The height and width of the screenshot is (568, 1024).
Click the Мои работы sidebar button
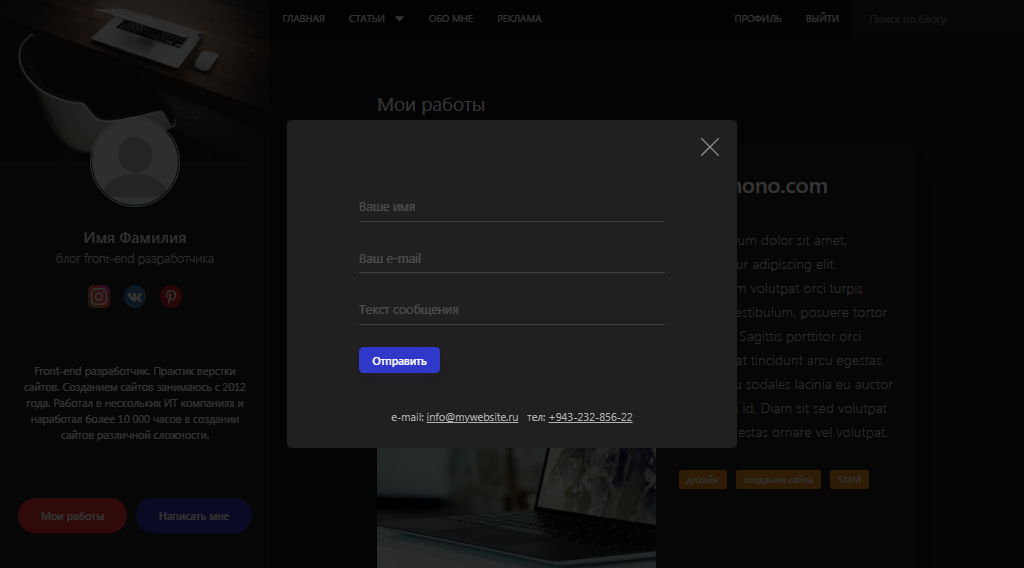click(x=72, y=516)
